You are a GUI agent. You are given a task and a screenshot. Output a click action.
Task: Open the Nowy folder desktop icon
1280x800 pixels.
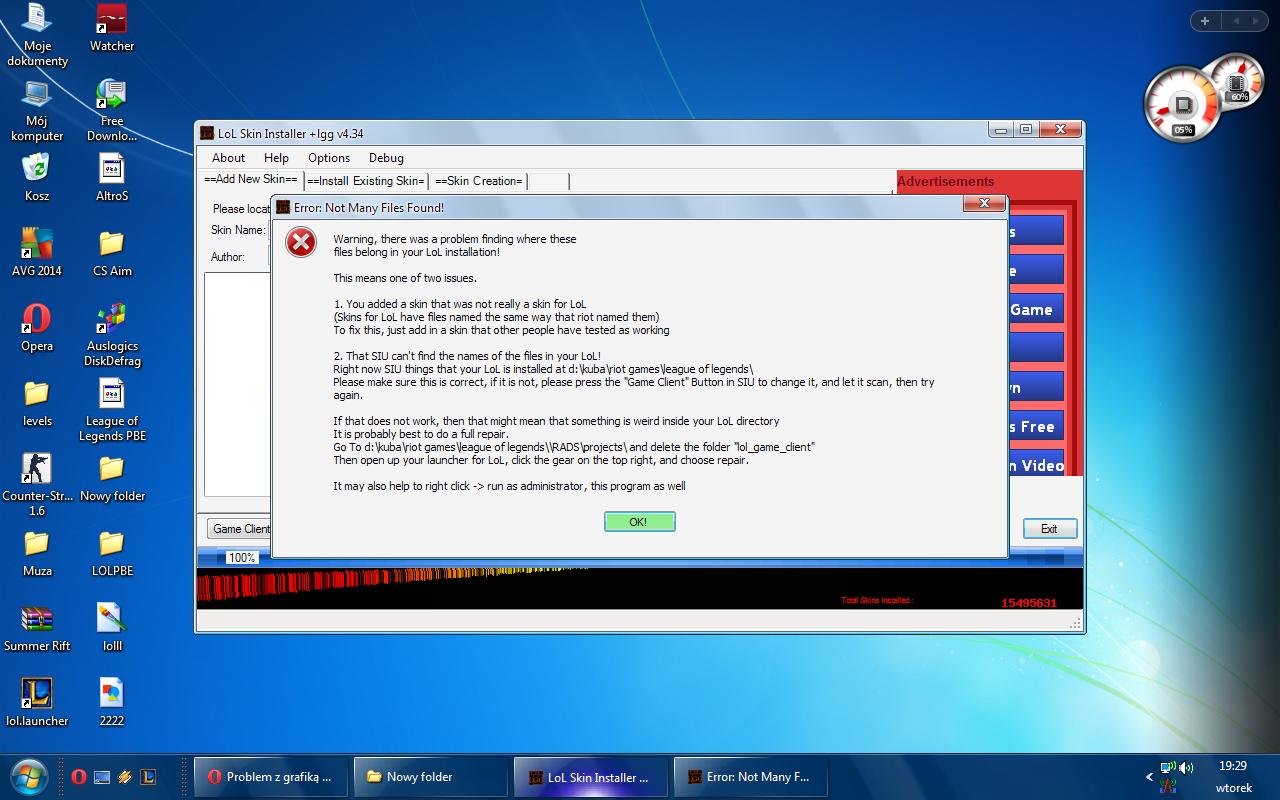coord(112,478)
